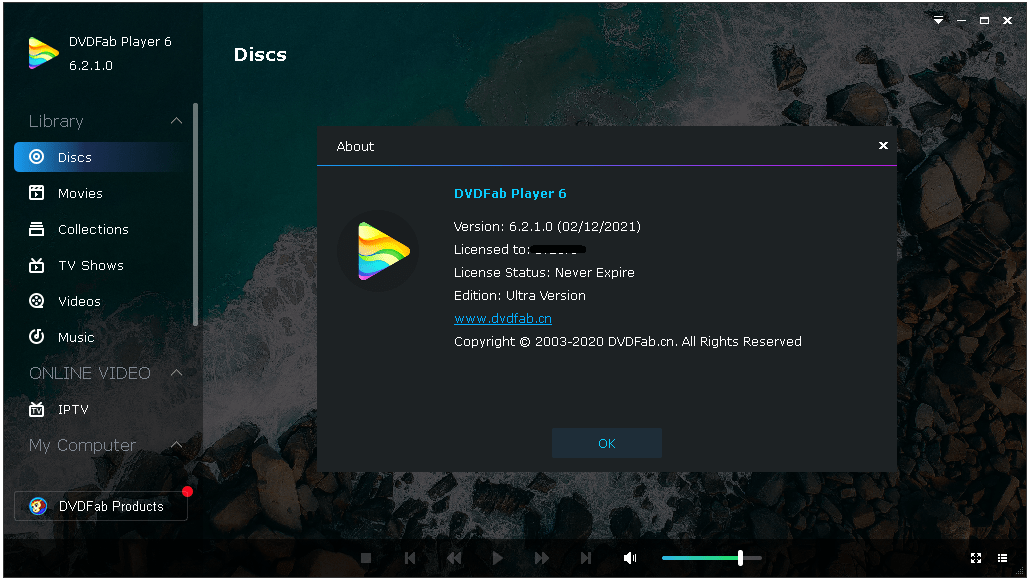Click the Play button

498,558
